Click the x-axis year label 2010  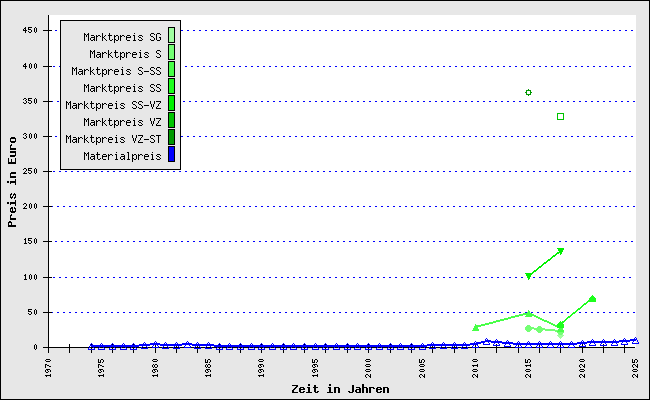point(475,368)
